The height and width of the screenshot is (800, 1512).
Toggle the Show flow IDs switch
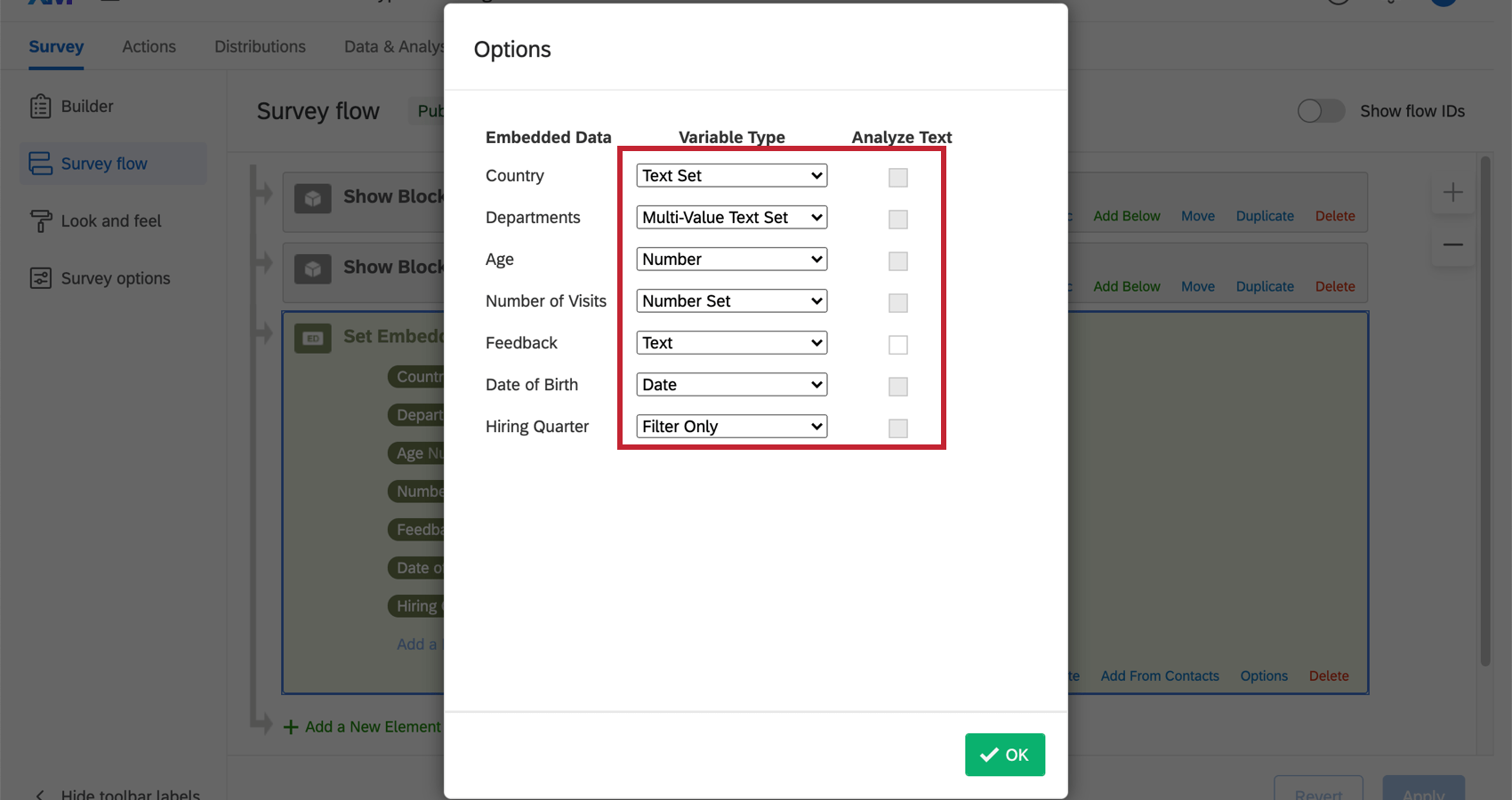coord(1320,111)
